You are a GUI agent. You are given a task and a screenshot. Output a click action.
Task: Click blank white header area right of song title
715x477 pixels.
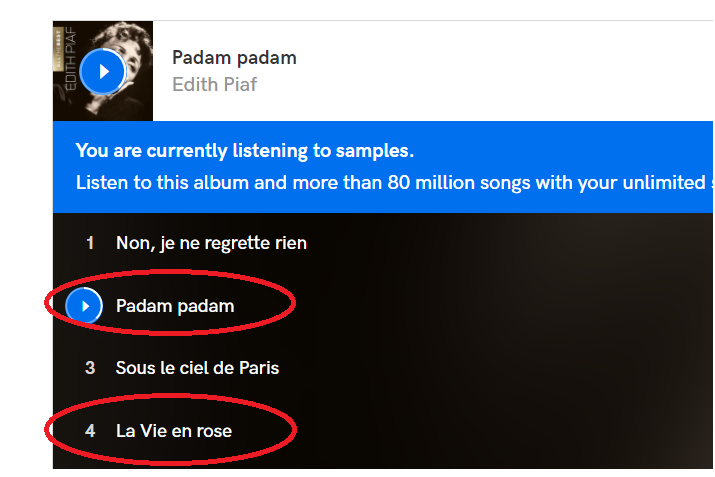500,70
